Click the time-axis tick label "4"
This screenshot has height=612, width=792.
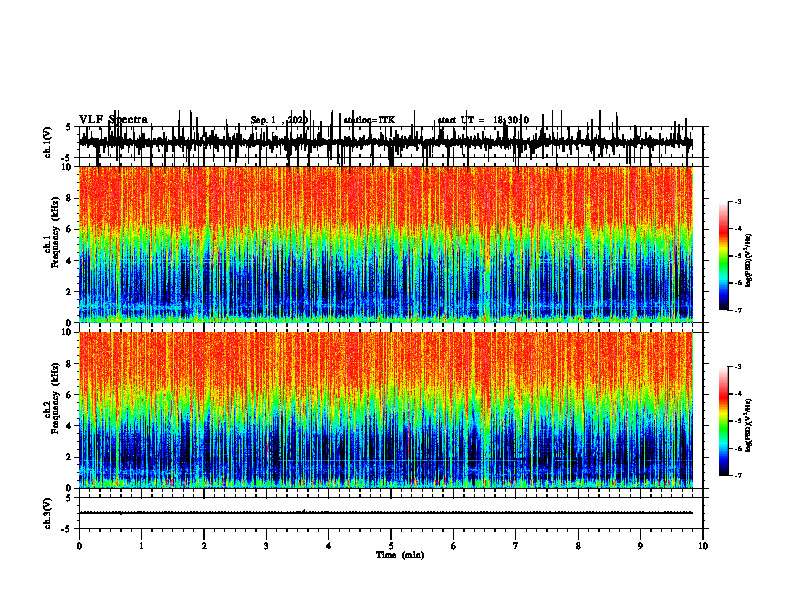[x=329, y=545]
